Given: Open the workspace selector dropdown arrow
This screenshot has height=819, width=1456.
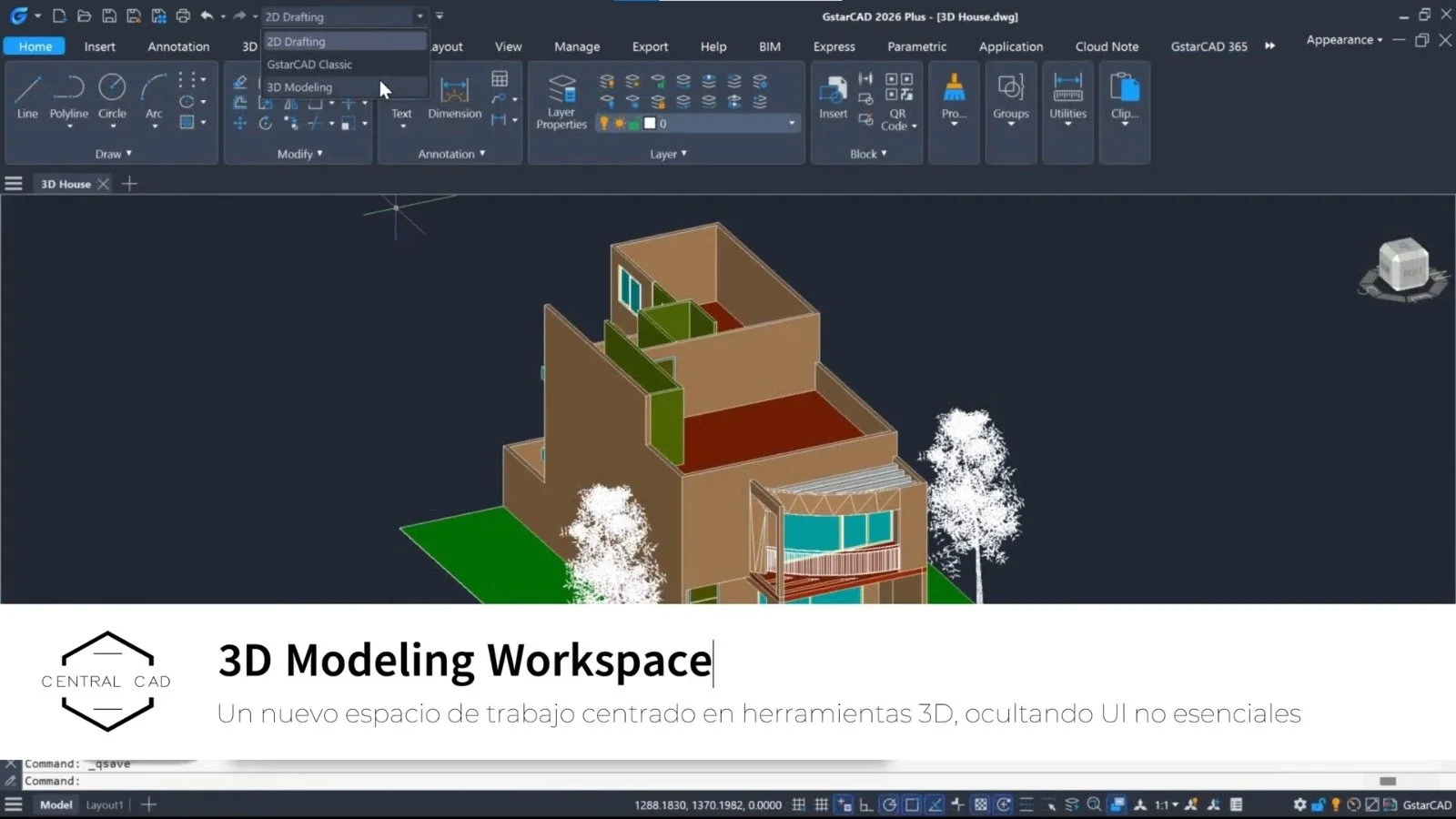Looking at the screenshot, I should click(420, 16).
